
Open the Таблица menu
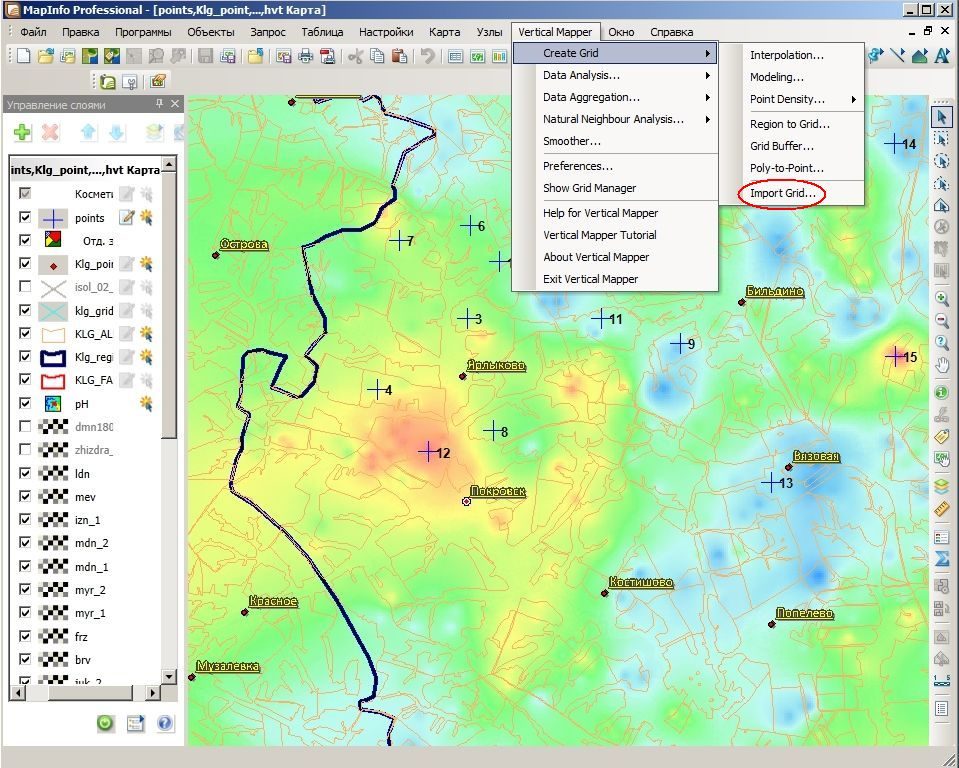point(322,32)
